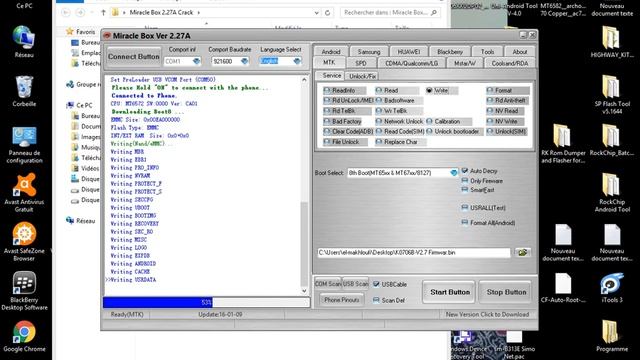The height and width of the screenshot is (360, 640).
Task: Switch to the Blackberry tab
Action: coord(450,52)
